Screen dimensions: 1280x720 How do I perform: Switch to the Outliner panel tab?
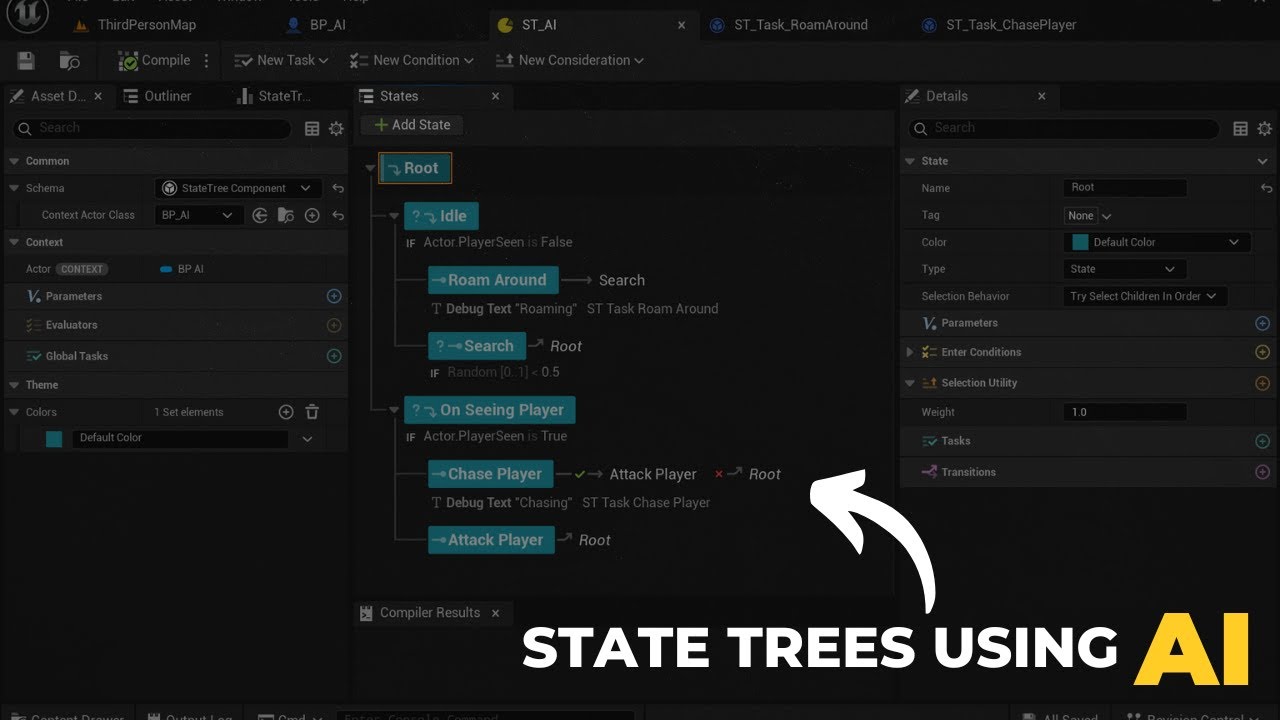158,96
